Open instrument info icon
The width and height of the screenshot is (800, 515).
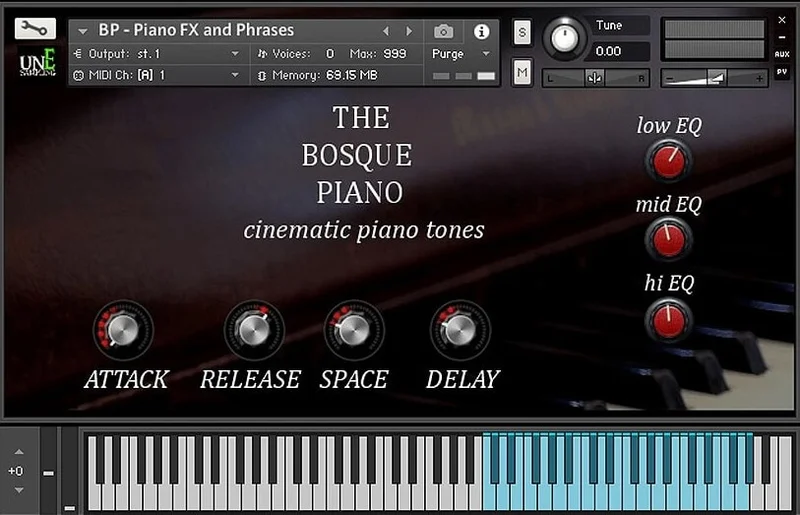(481, 32)
